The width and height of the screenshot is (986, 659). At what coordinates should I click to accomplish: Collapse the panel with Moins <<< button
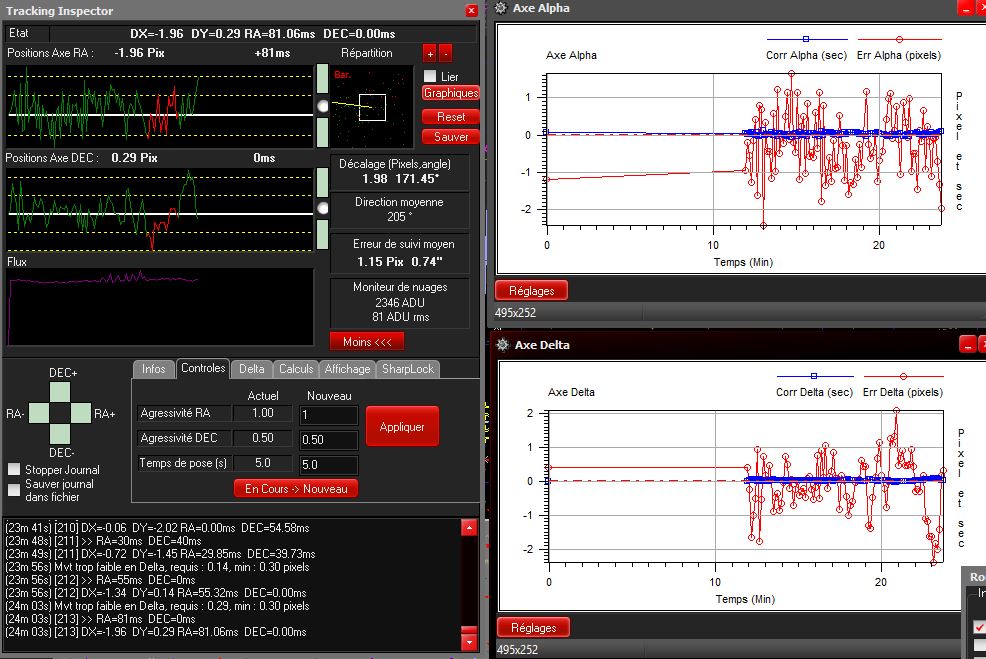(x=366, y=341)
